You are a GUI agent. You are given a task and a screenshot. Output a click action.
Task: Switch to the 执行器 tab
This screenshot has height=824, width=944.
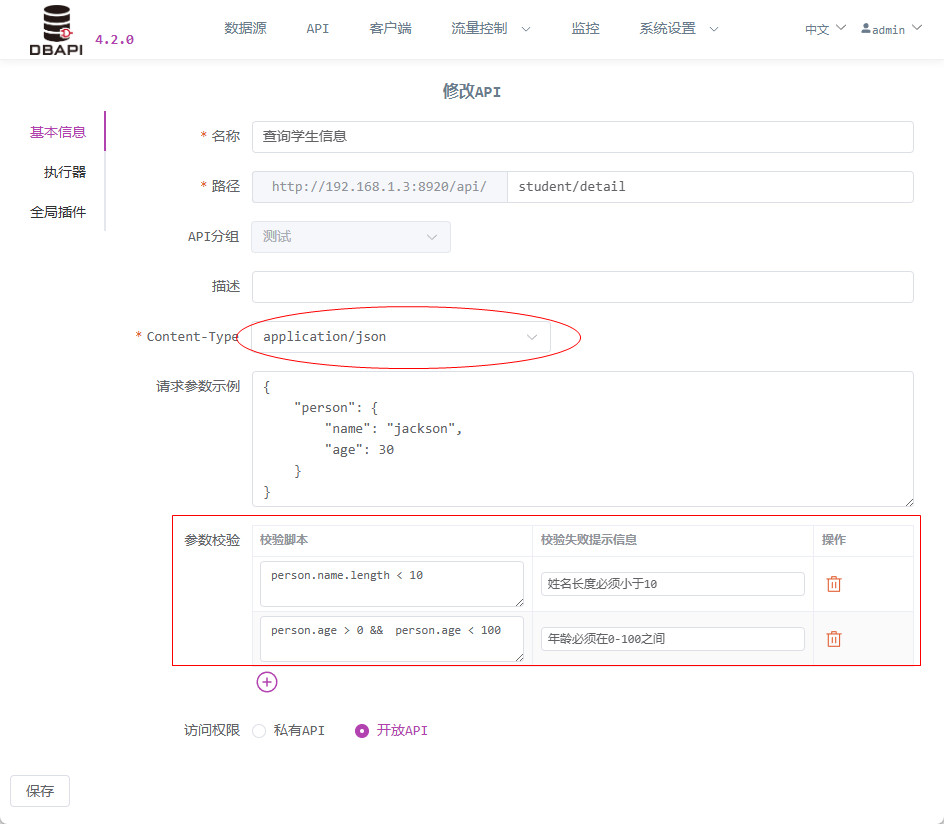pos(65,172)
